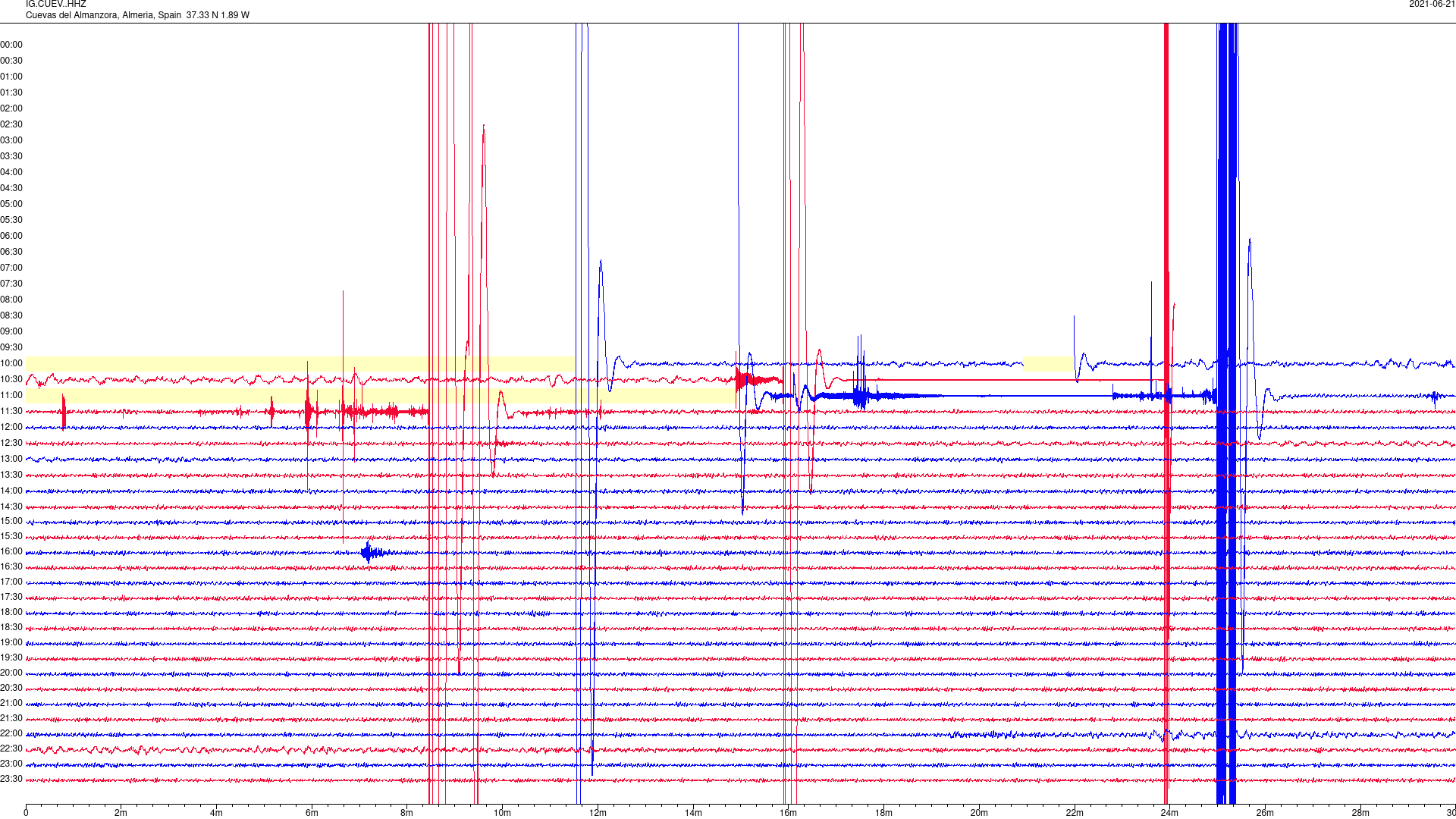Select the 00:30 time row label

(11, 61)
